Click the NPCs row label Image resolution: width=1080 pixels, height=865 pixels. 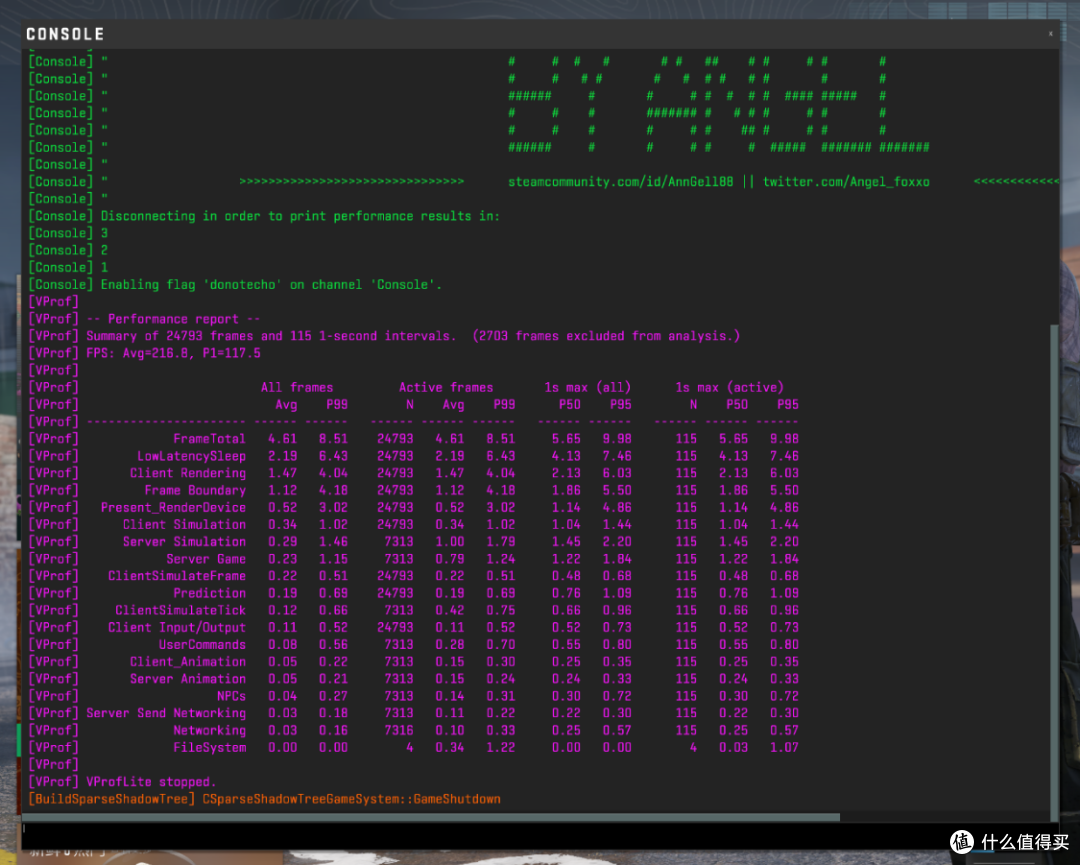pyautogui.click(x=231, y=696)
